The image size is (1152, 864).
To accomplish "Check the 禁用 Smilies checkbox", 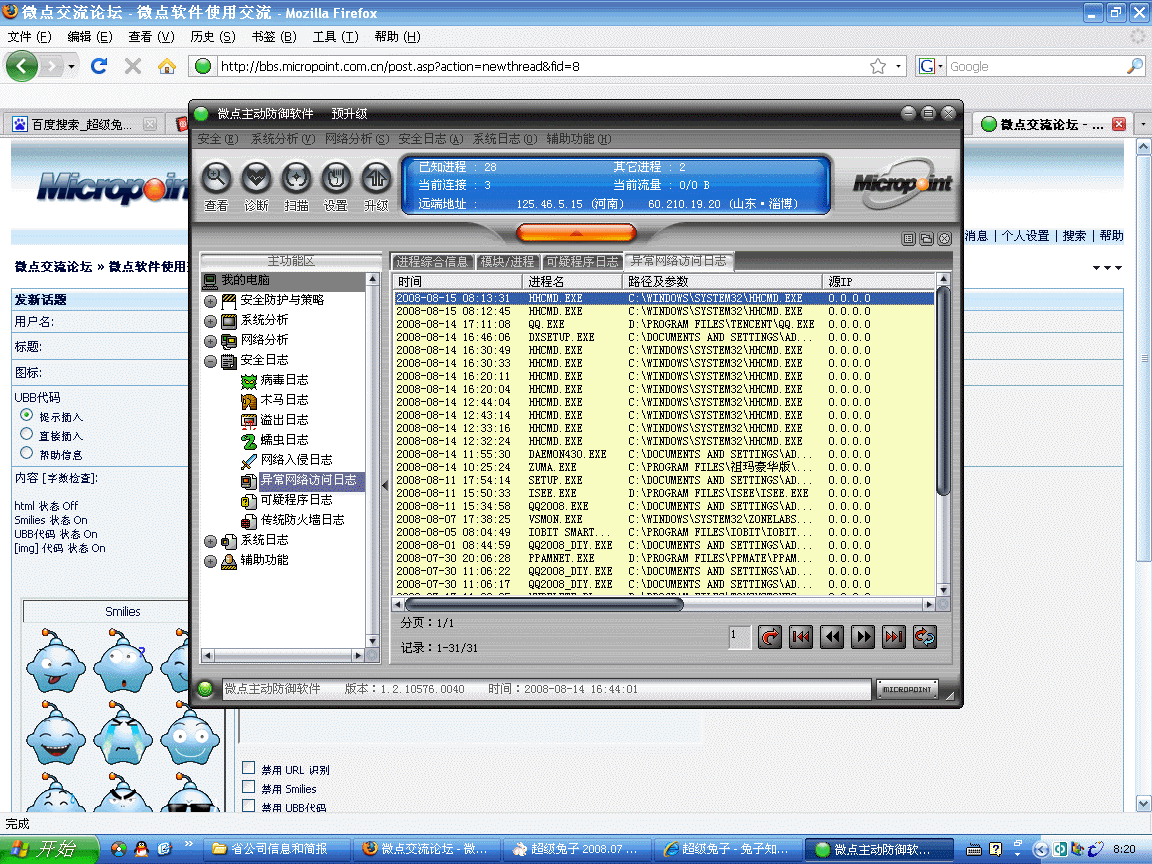I will (248, 787).
